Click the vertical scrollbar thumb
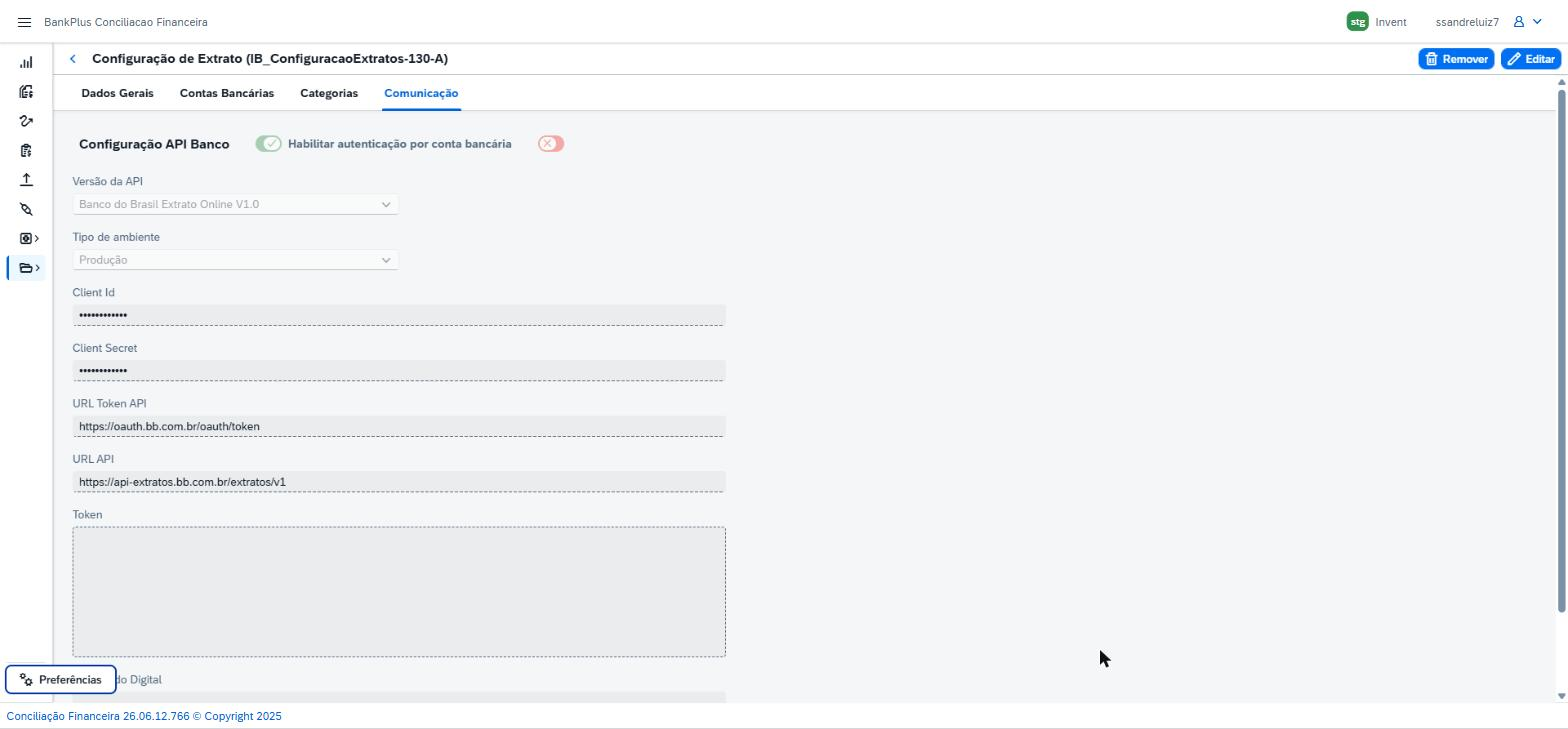 tap(1561, 350)
